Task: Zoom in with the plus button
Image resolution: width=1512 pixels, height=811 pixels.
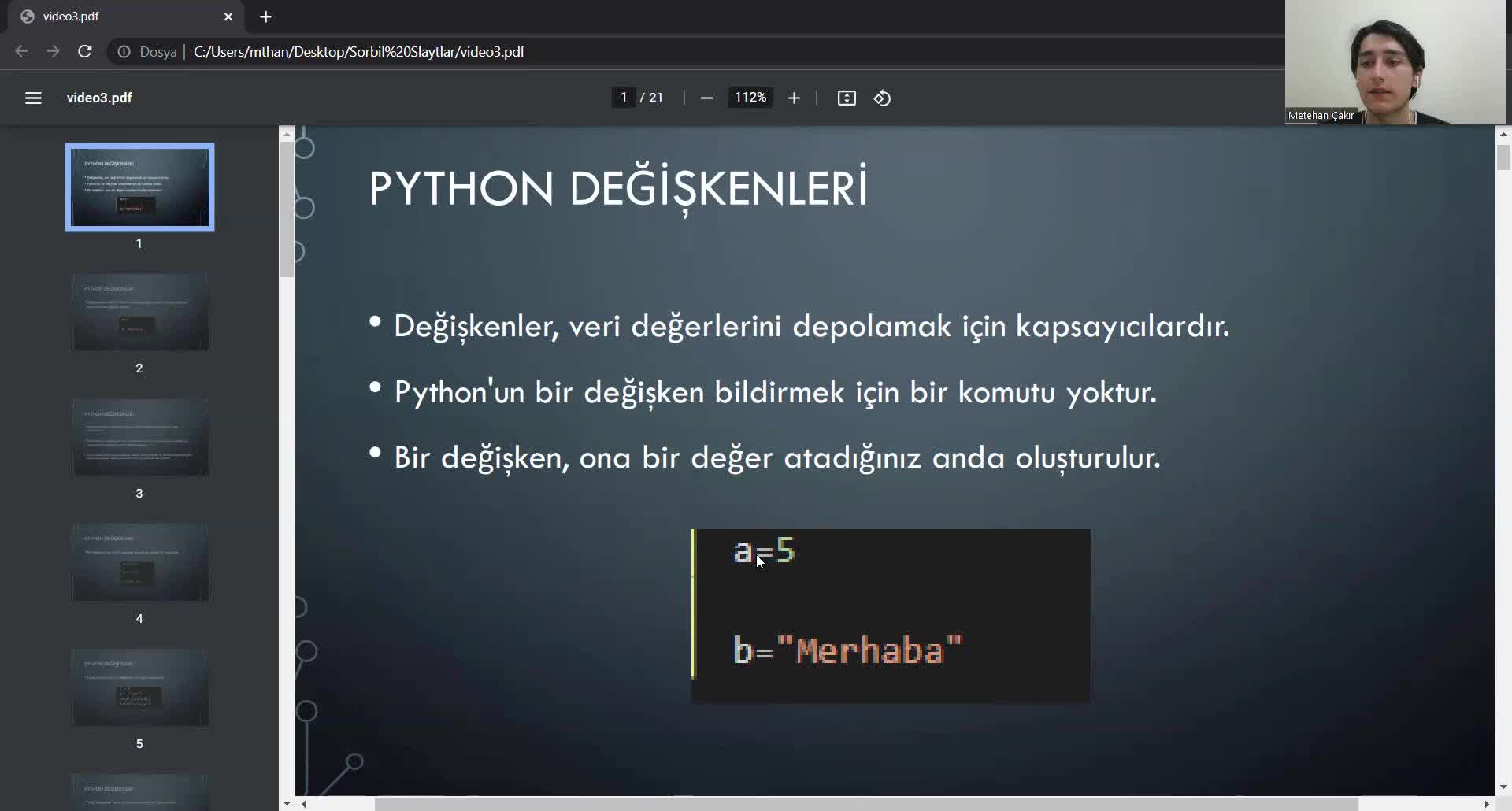Action: pyautogui.click(x=794, y=98)
